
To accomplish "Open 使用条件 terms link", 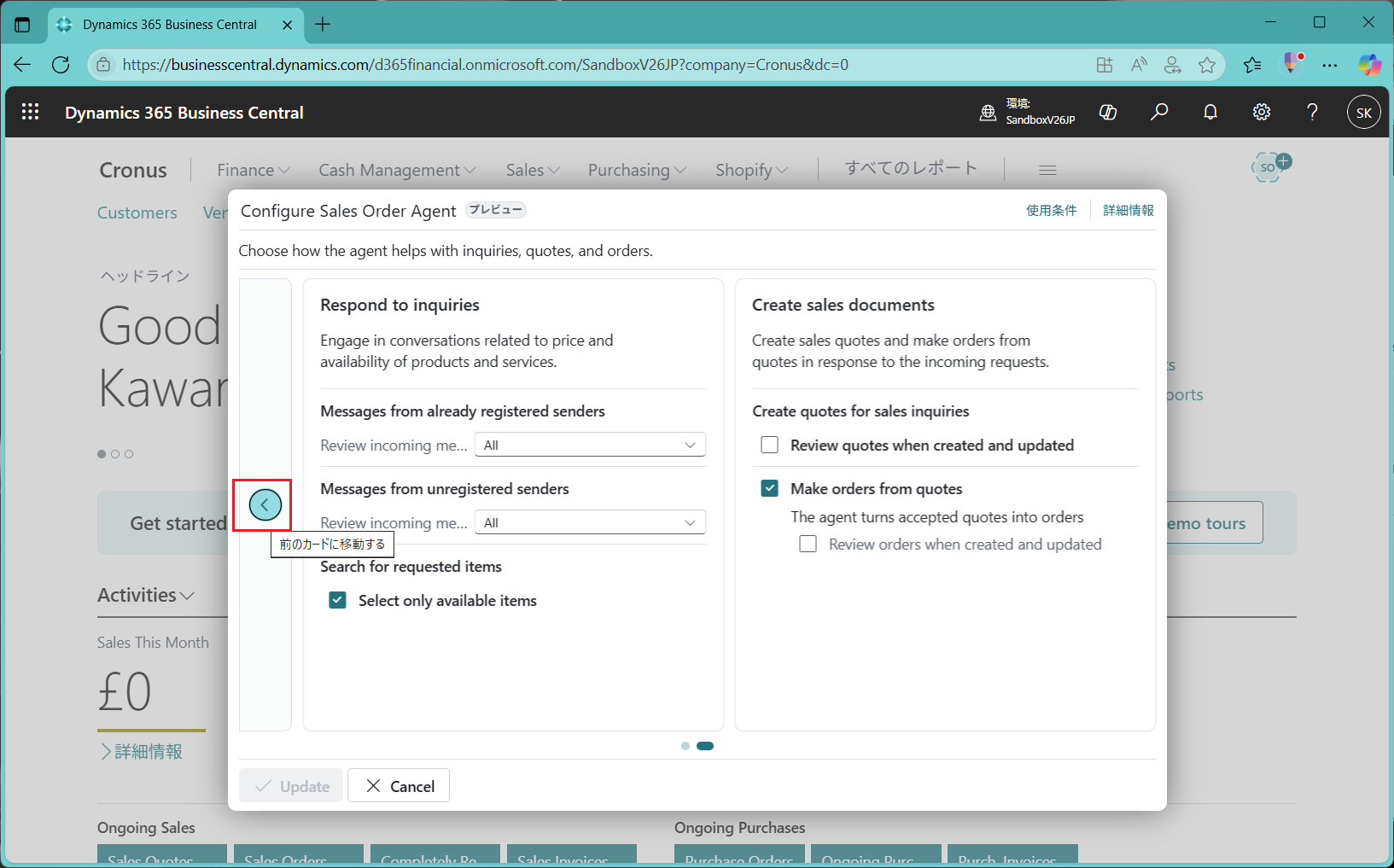I will click(x=1051, y=210).
